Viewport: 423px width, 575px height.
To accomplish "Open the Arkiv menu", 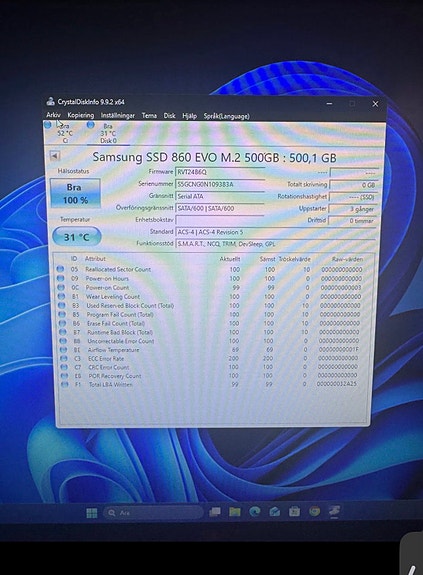I will pyautogui.click(x=53, y=115).
